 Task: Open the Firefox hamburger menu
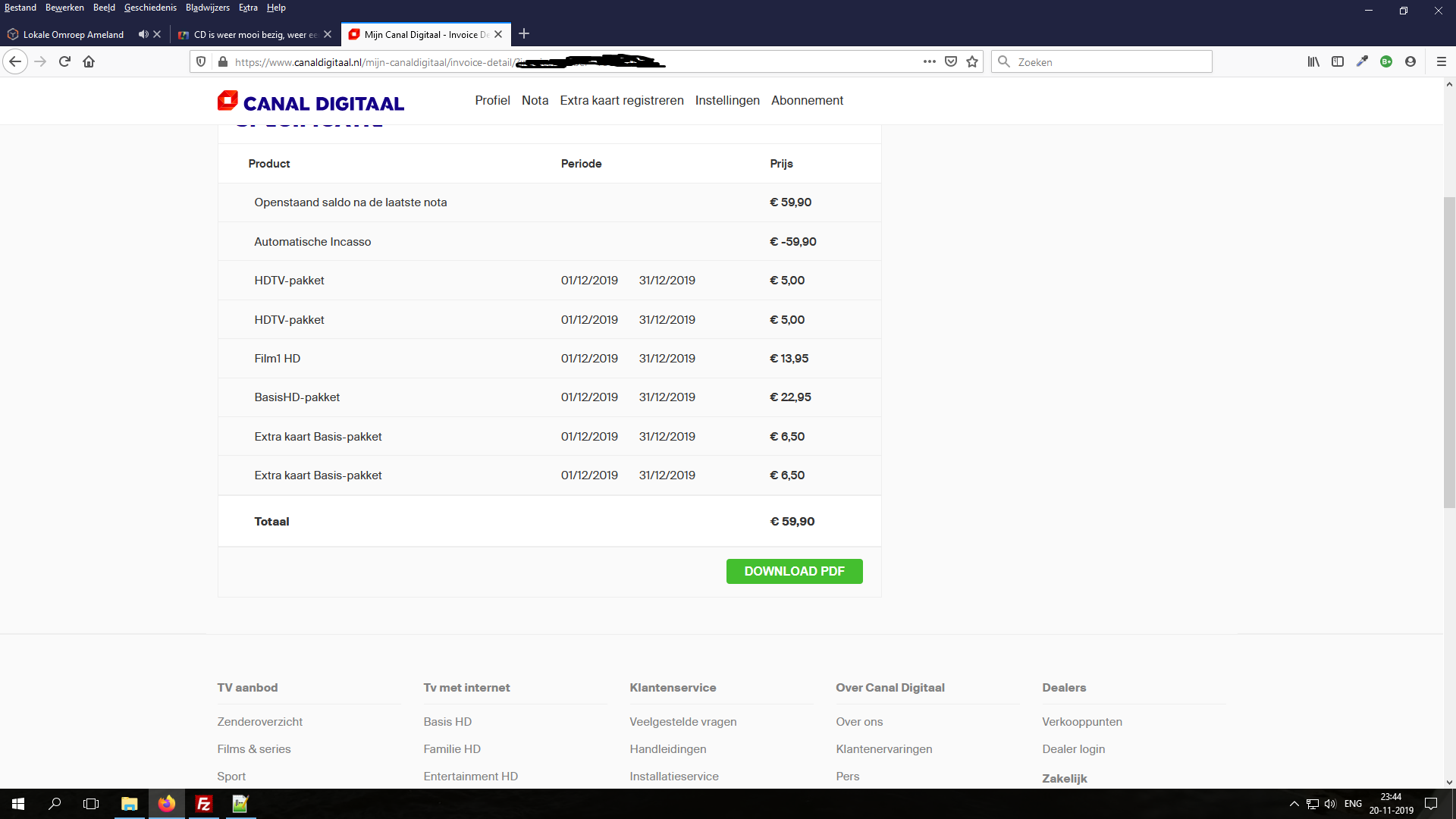(1442, 61)
